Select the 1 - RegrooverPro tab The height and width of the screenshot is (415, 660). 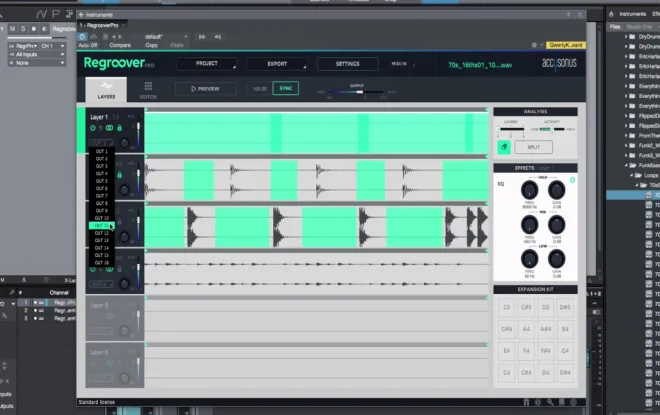pyautogui.click(x=102, y=25)
